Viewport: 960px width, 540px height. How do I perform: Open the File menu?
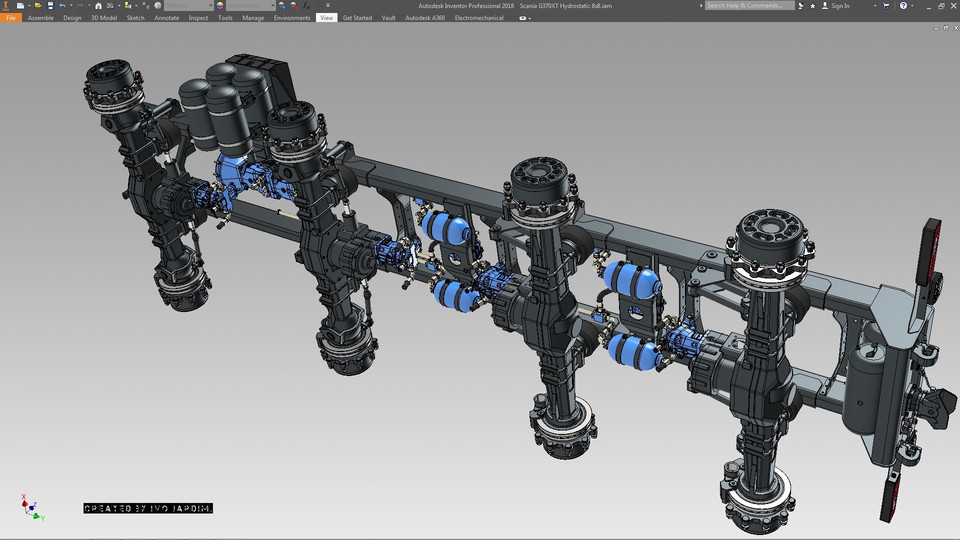(x=11, y=18)
